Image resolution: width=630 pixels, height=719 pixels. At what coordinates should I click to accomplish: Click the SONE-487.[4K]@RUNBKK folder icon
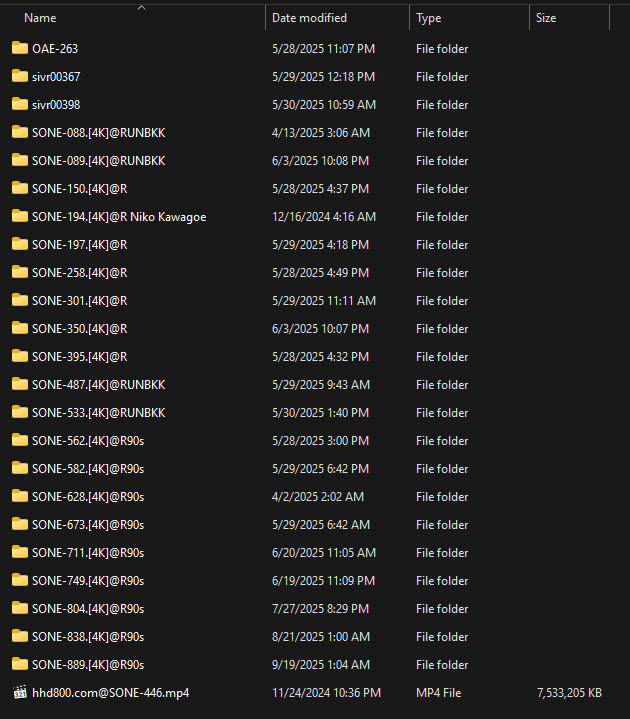pos(20,383)
